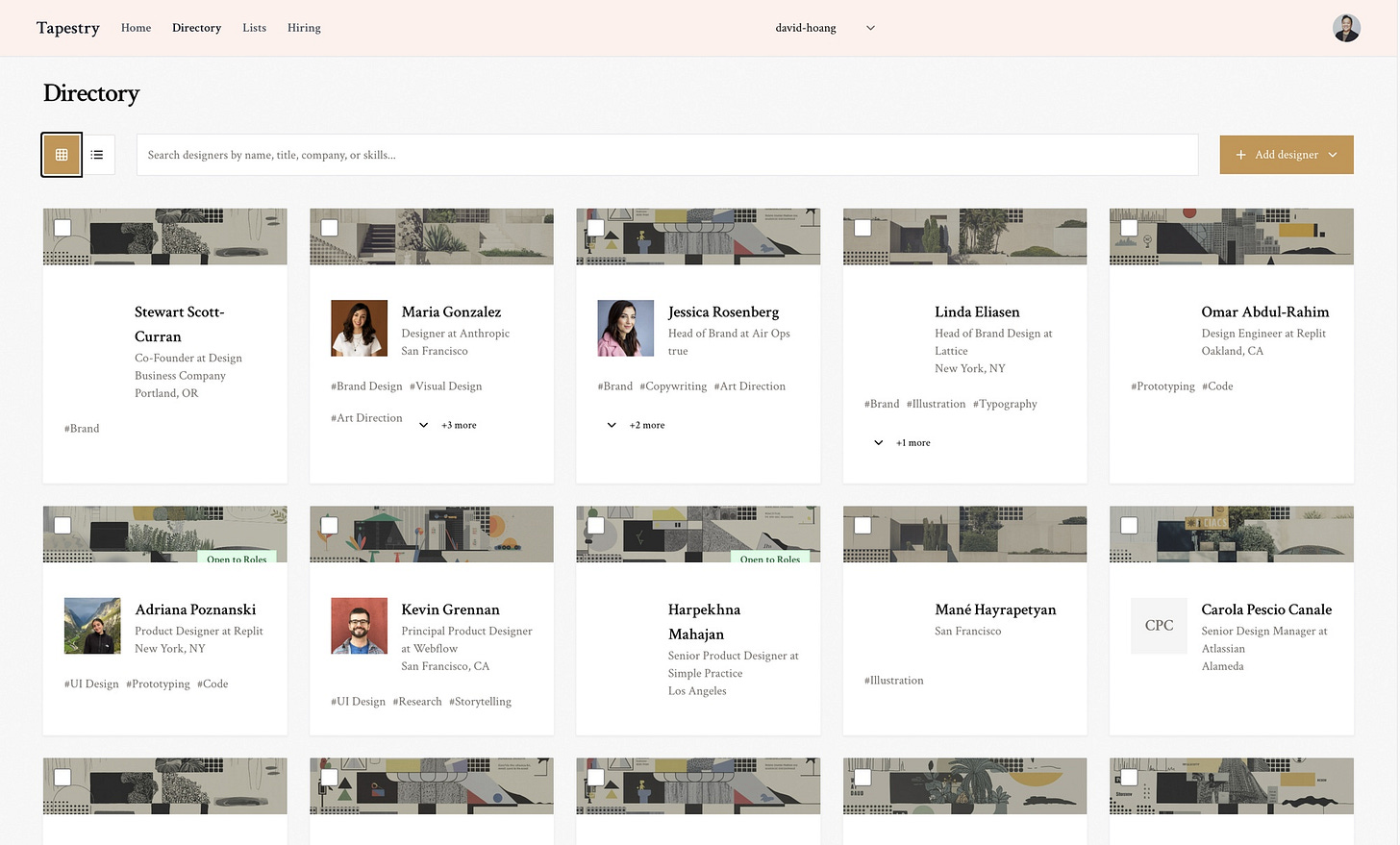Viewport: 1400px width, 845px height.
Task: Open Kevin Grennan profile photo
Action: [x=359, y=626]
